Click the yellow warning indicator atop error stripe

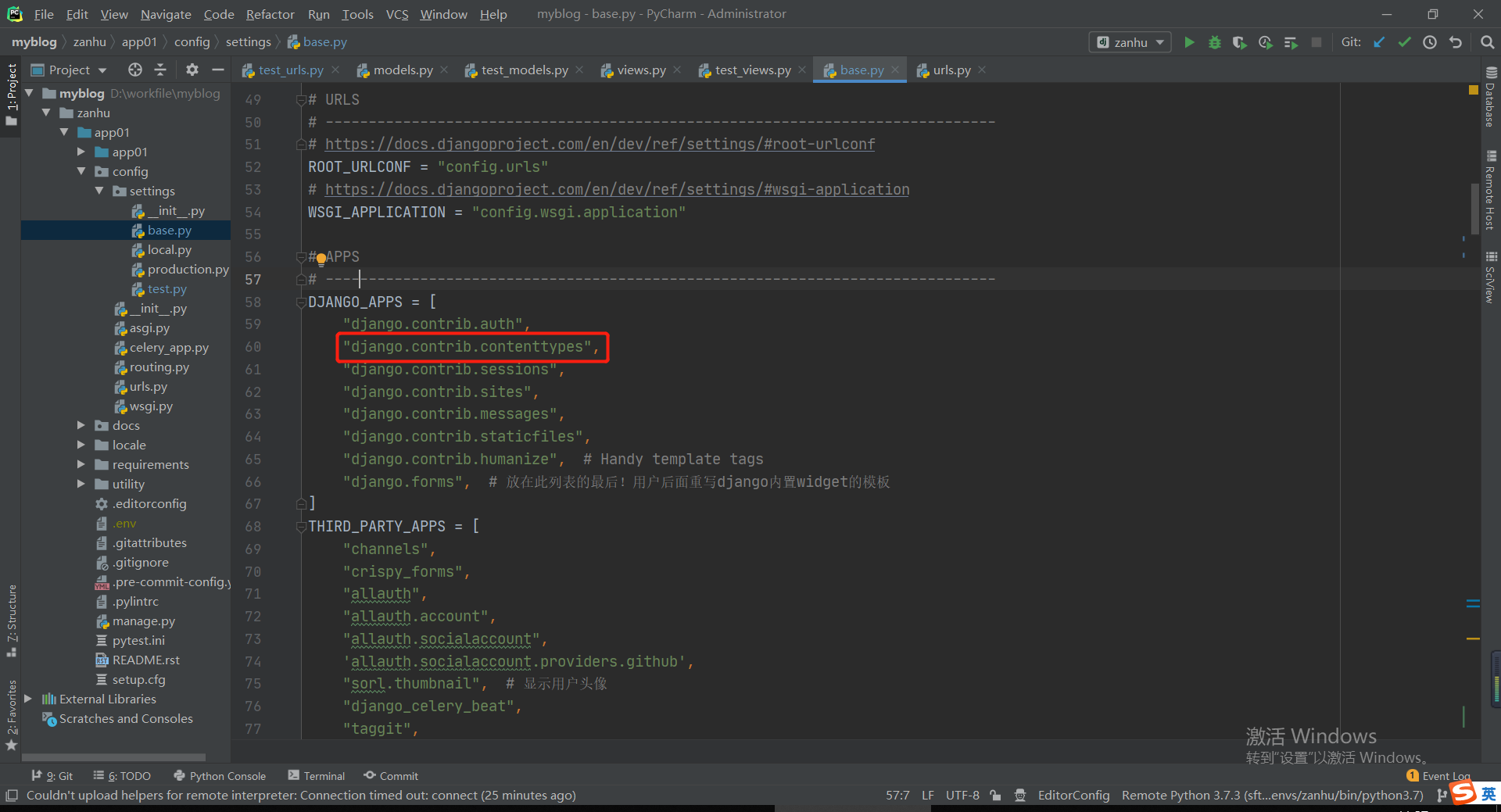coord(1473,91)
